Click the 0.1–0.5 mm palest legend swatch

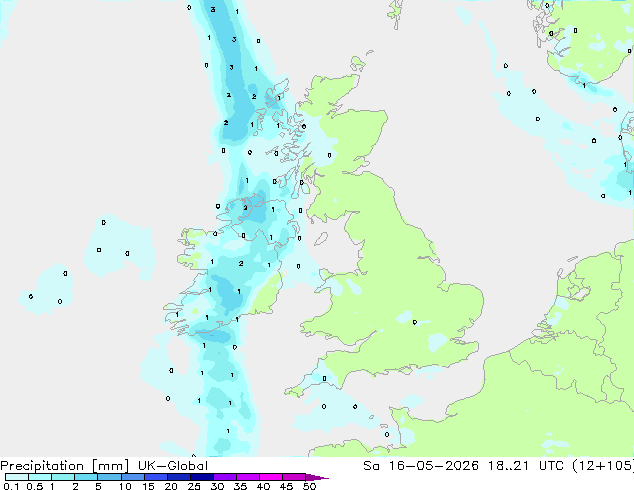[x=17, y=477]
